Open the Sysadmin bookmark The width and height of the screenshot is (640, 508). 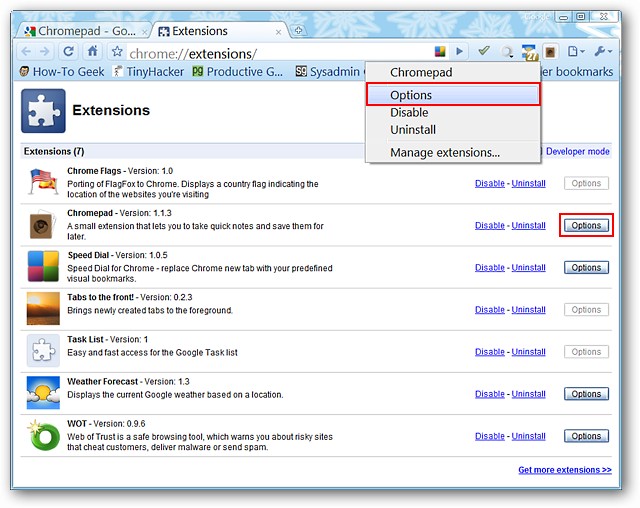click(329, 72)
